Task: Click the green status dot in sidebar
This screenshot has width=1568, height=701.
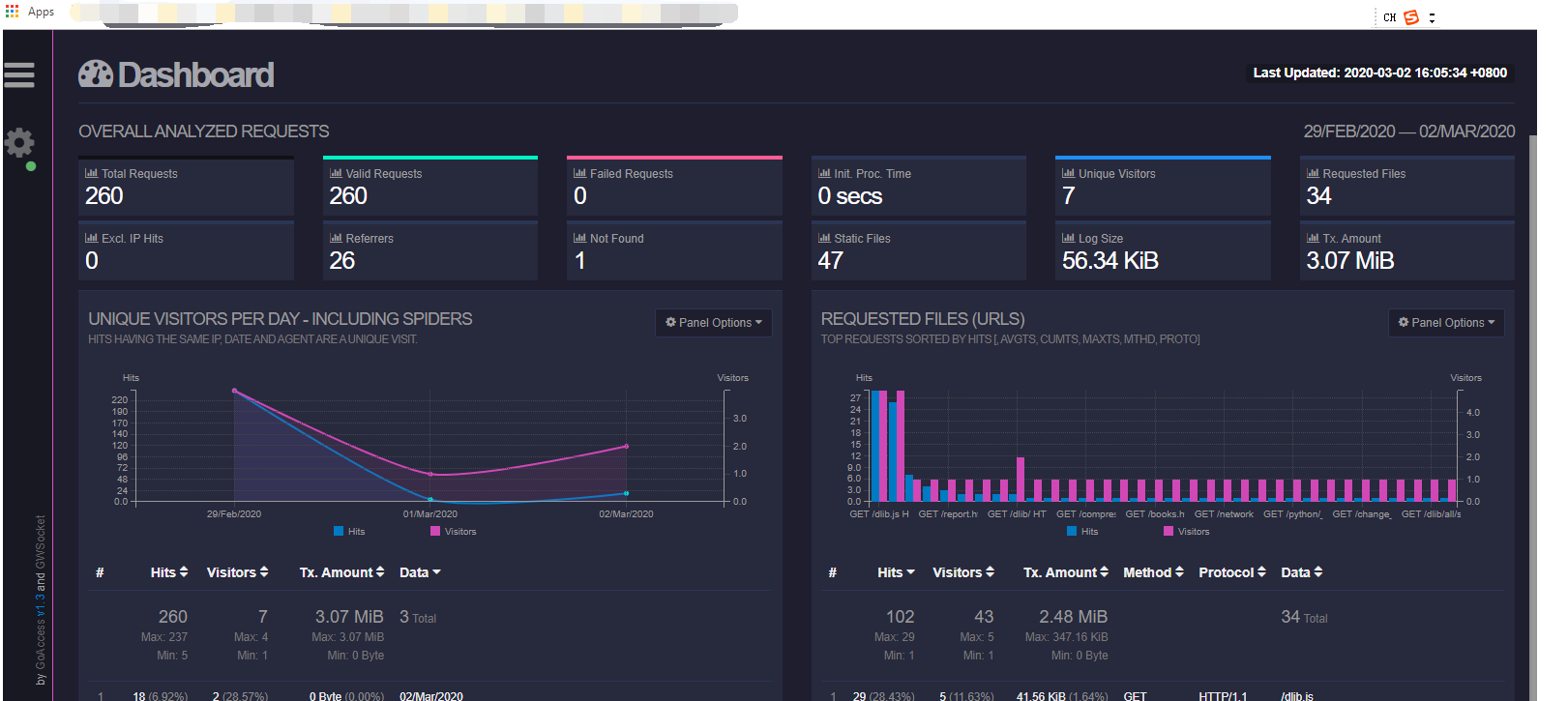Action: coord(31,166)
